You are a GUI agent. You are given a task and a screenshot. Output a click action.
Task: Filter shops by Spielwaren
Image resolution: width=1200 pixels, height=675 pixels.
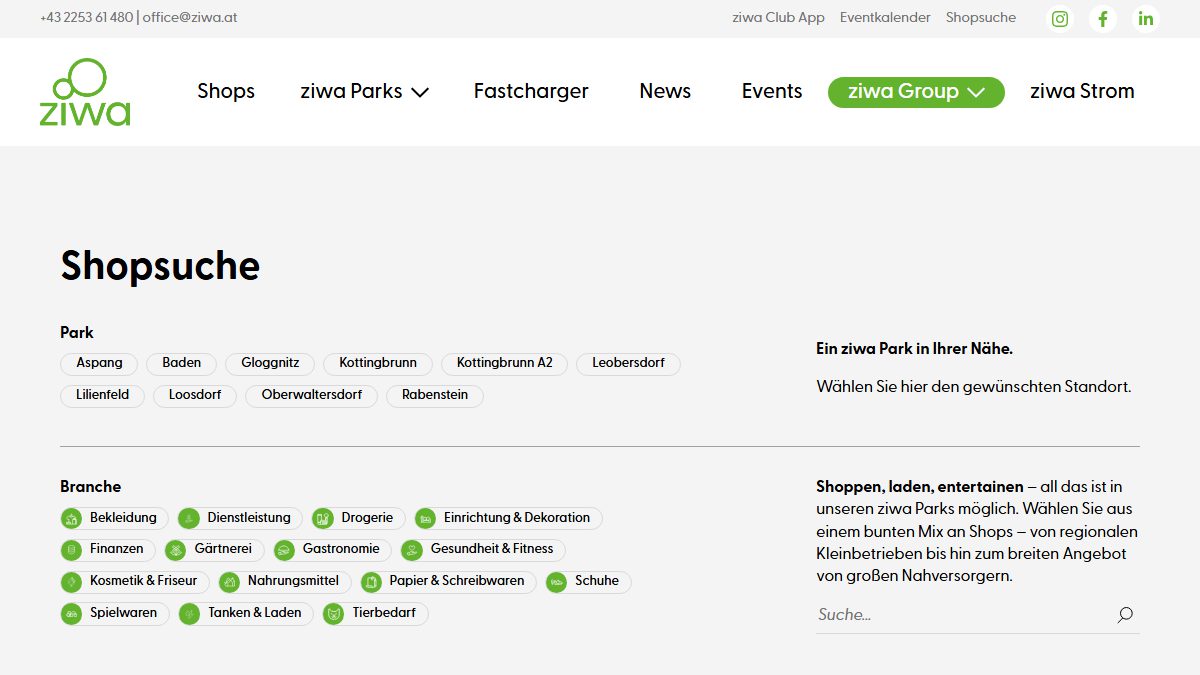114,614
